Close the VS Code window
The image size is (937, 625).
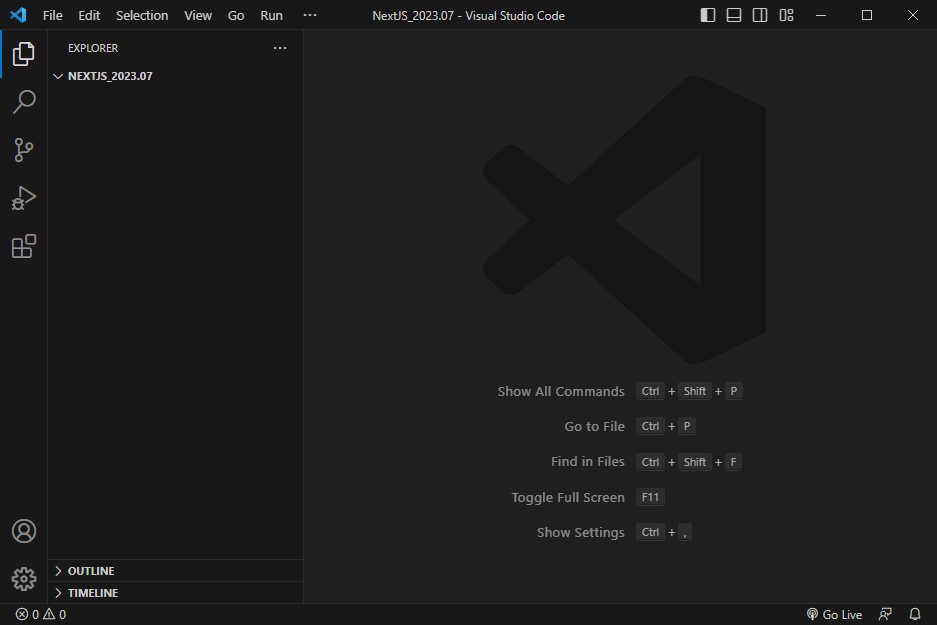912,15
